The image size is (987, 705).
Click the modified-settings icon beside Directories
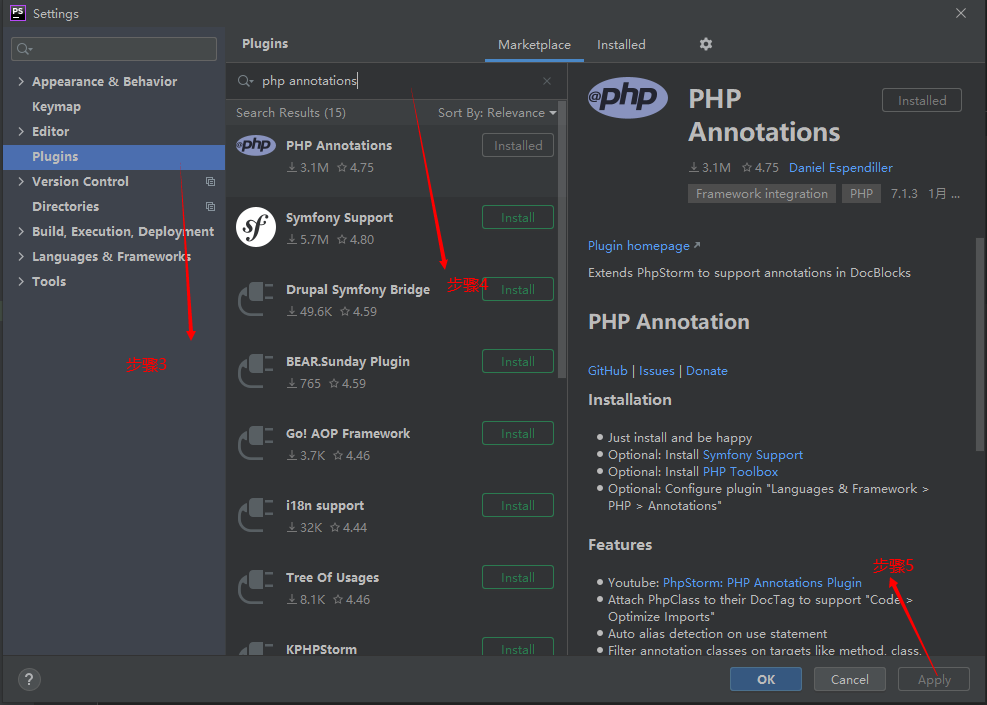point(209,206)
